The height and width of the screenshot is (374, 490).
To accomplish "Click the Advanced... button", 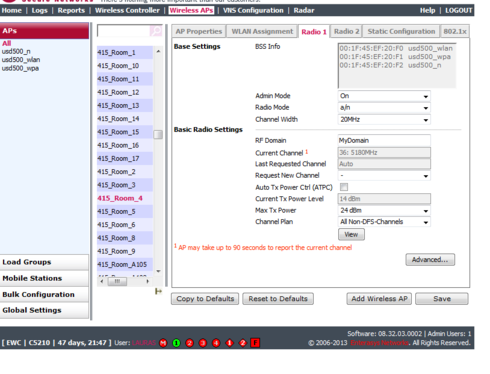I will [x=430, y=260].
